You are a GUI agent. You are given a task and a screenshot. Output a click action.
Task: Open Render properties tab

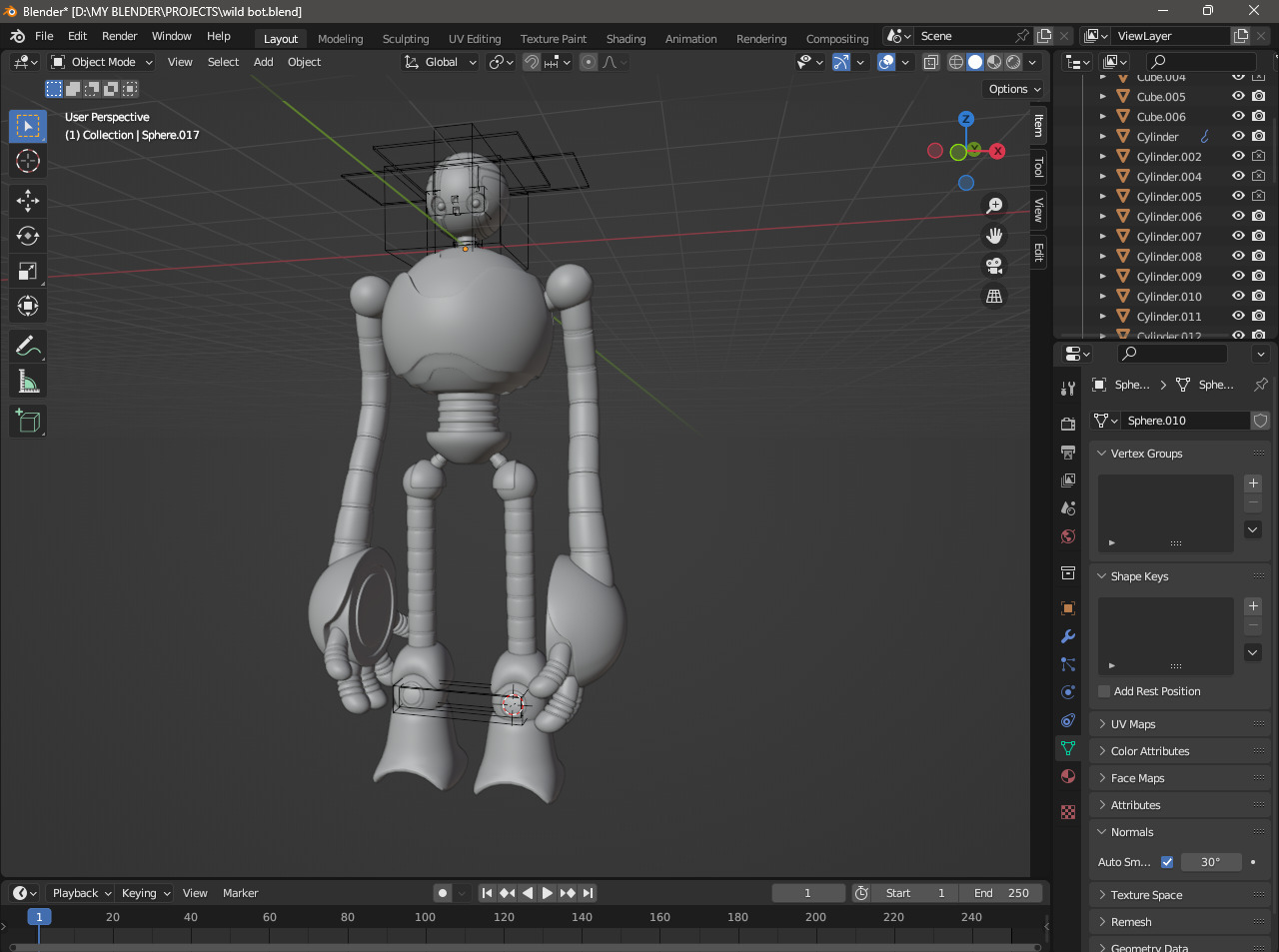pos(1068,424)
